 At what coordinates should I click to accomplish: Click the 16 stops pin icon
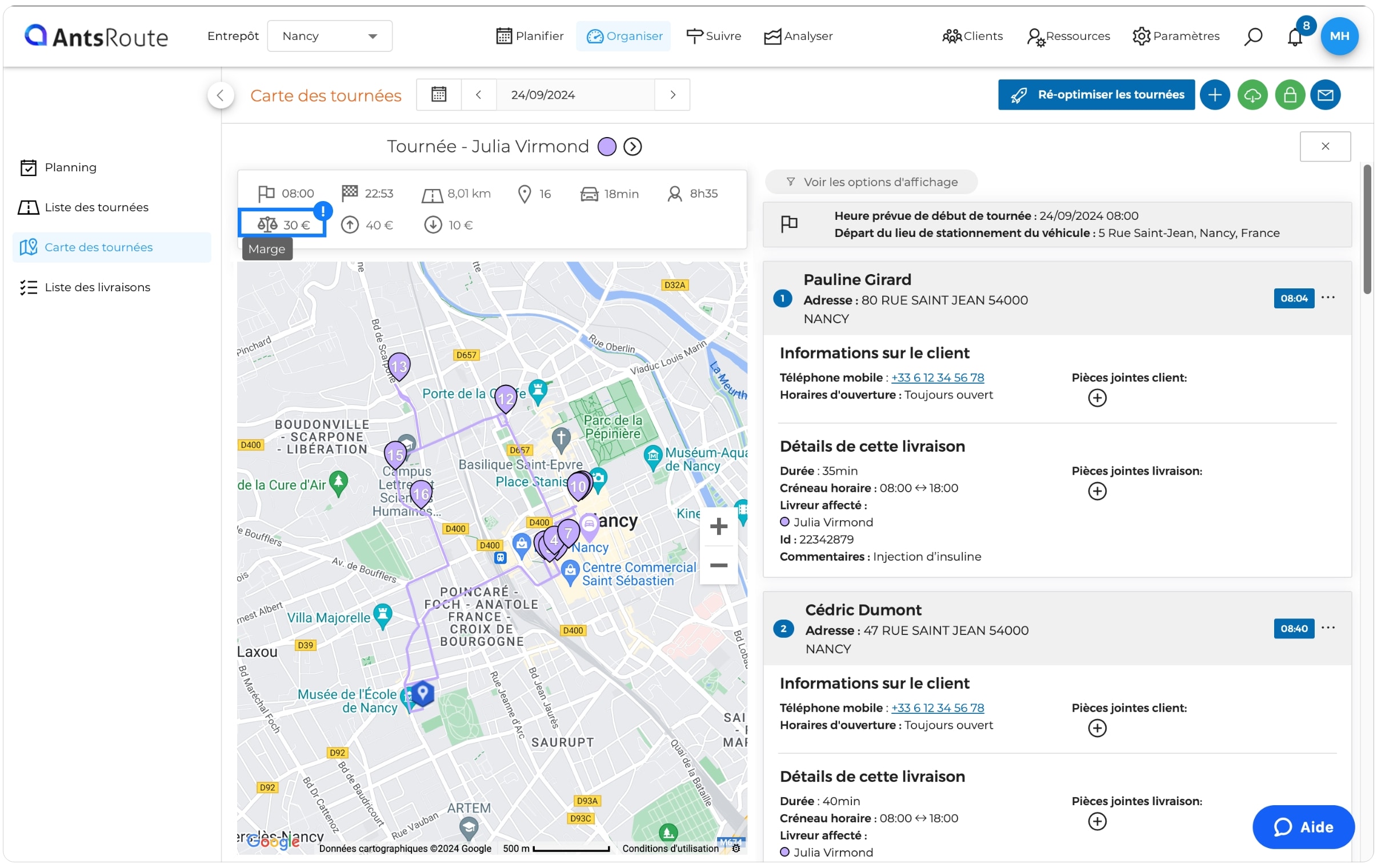(525, 194)
